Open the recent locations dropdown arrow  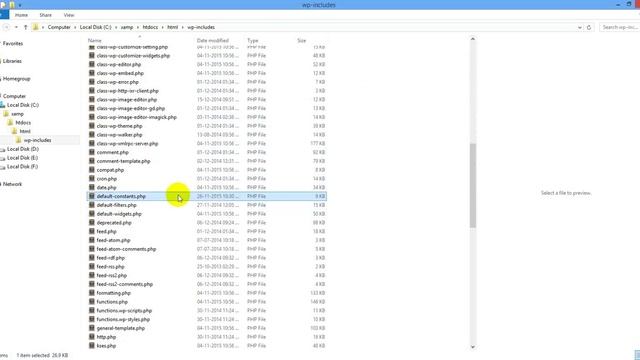click(16, 27)
